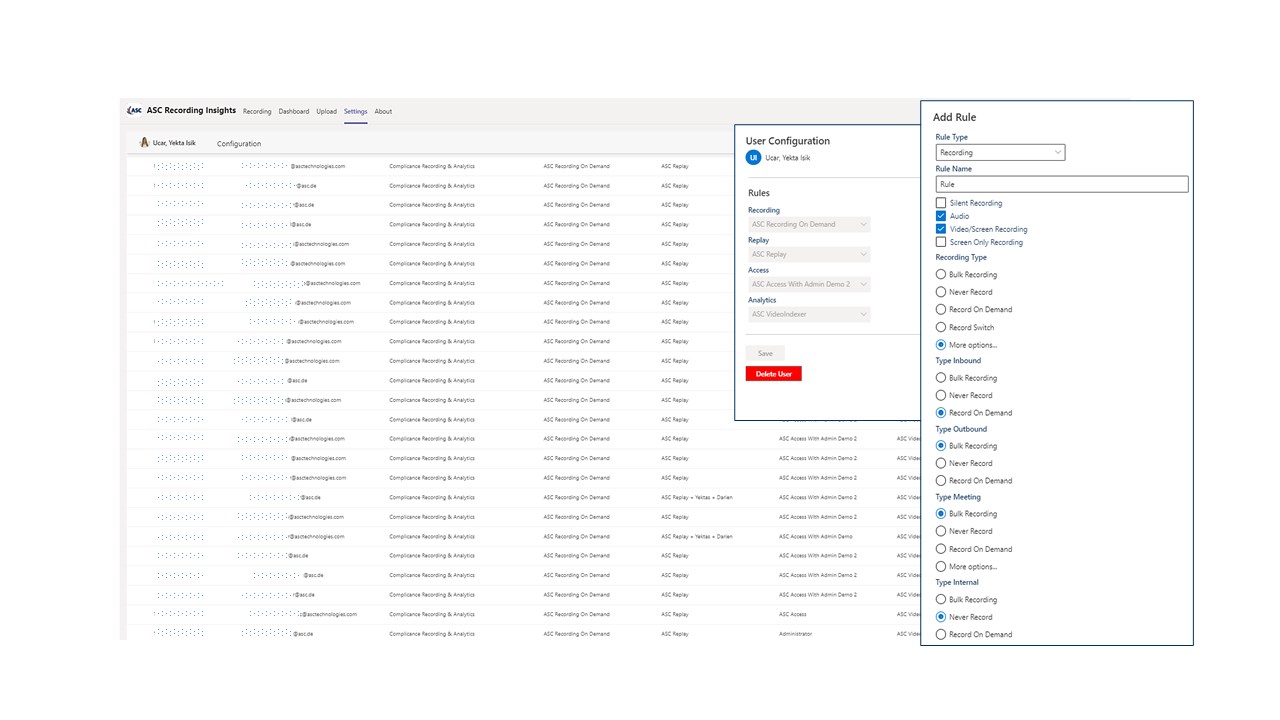Pick Record On Demand under Type Internal
Image resolution: width=1280 pixels, height=720 pixels.
coord(941,634)
